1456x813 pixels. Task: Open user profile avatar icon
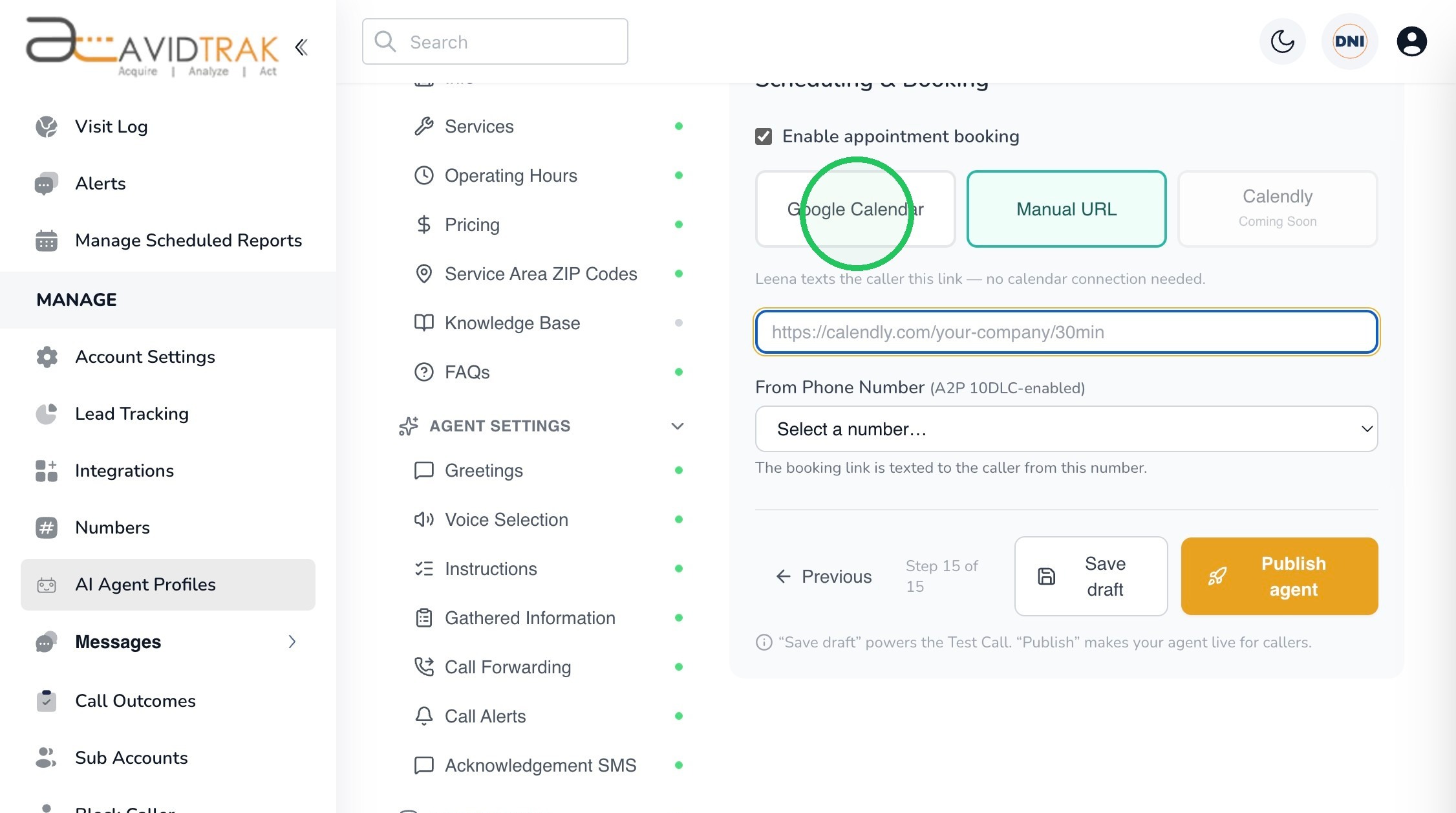tap(1411, 42)
